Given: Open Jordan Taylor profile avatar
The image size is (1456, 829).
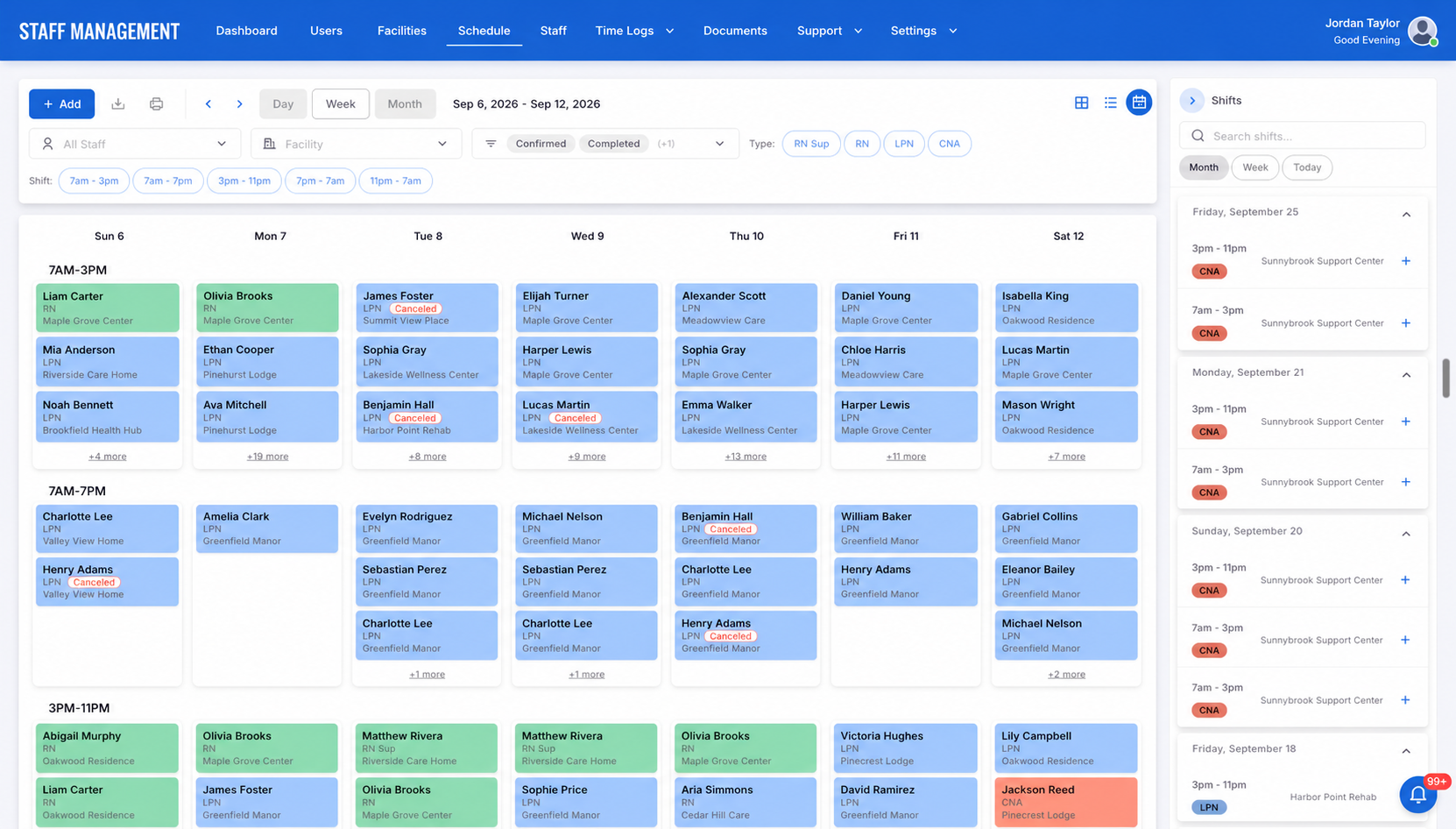Looking at the screenshot, I should [1422, 31].
